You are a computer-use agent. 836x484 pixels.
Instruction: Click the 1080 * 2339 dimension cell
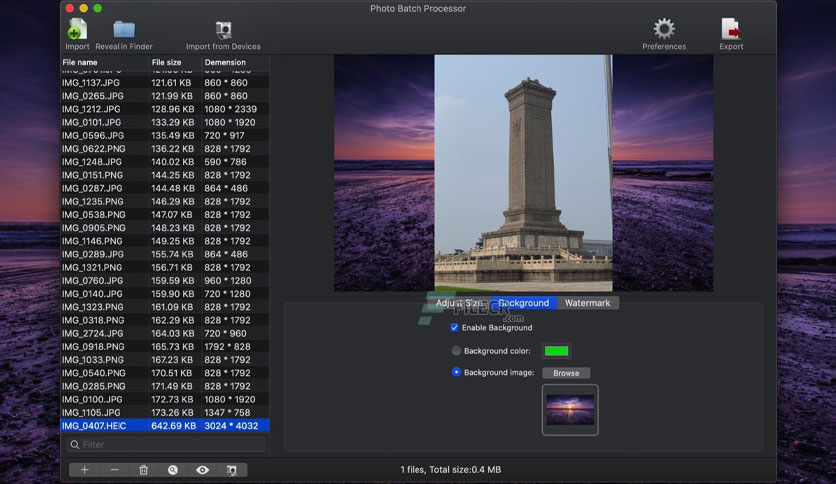(231, 109)
